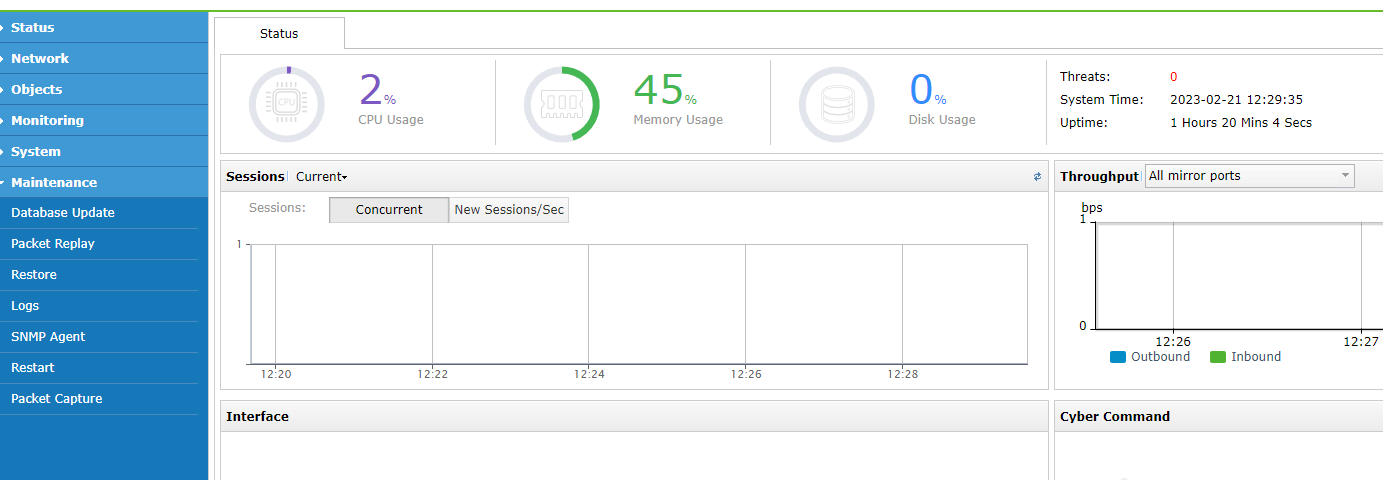
Task: Click the Throughput panel title
Action: 1099,176
